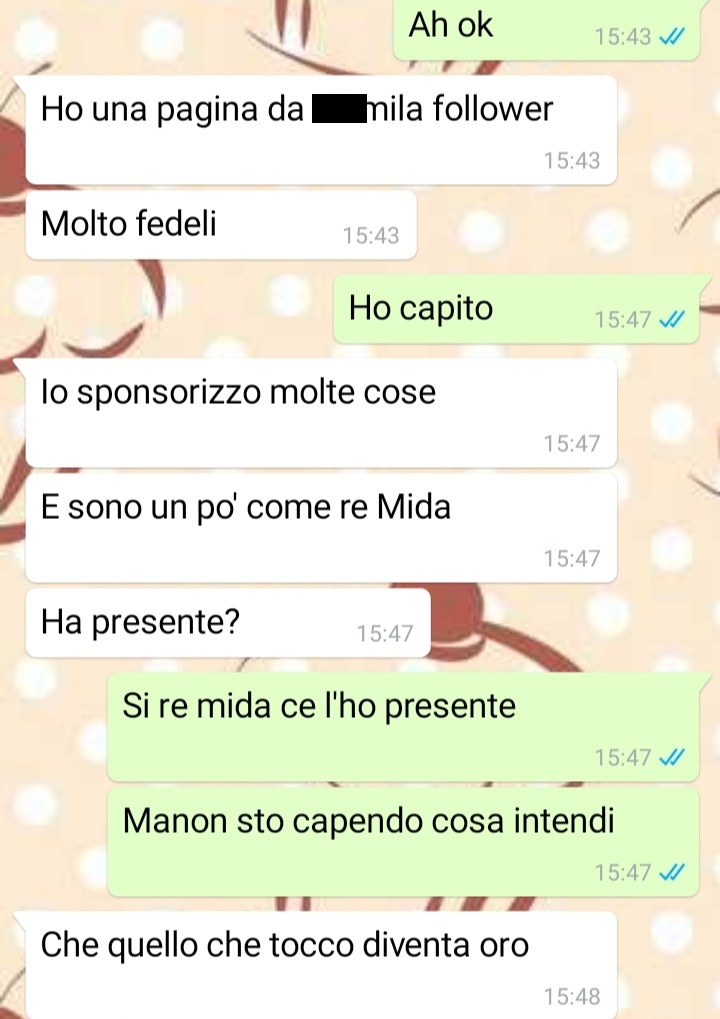Tap the 'Ah ok' sent message

pyautogui.click(x=546, y=29)
